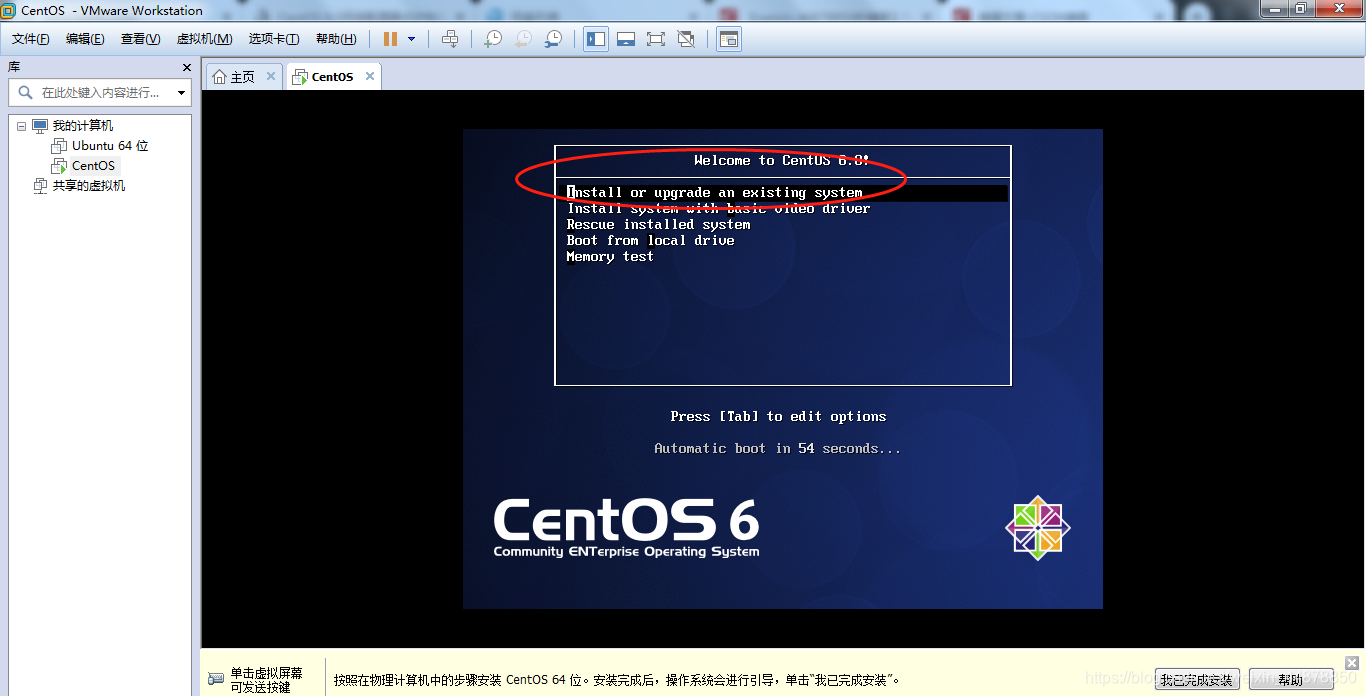1366x696 pixels.
Task: Maximize the VMware Workstation window
Action: click(1301, 9)
